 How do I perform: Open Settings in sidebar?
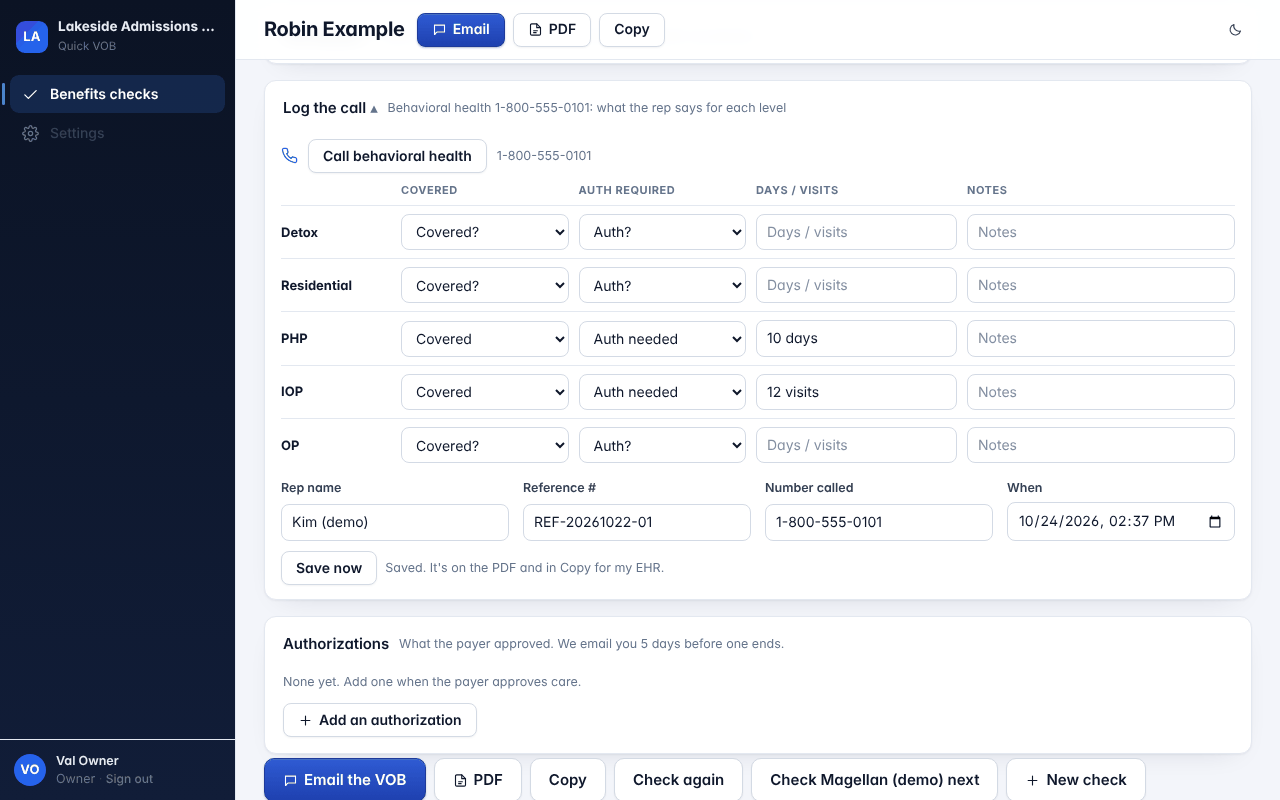click(117, 133)
